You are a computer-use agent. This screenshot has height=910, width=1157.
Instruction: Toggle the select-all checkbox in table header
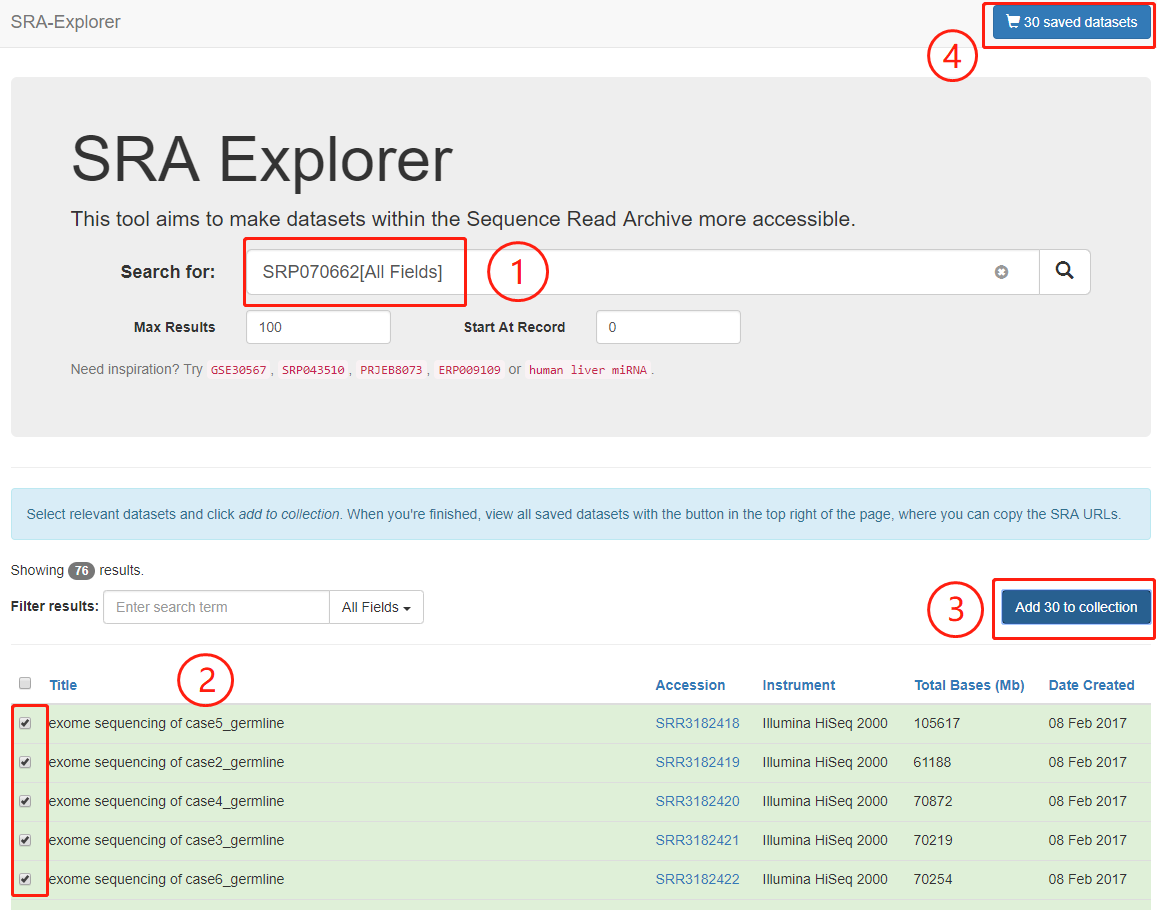click(25, 683)
